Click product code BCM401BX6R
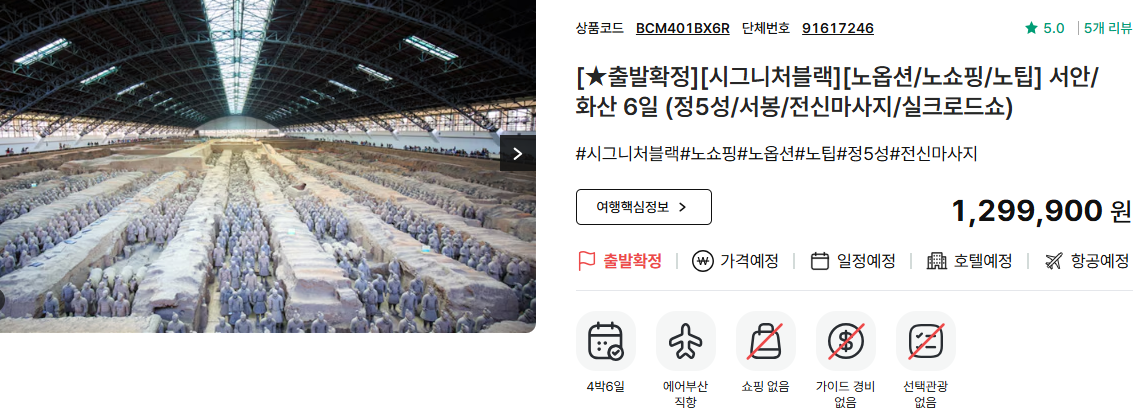The image size is (1146, 420). (x=683, y=28)
